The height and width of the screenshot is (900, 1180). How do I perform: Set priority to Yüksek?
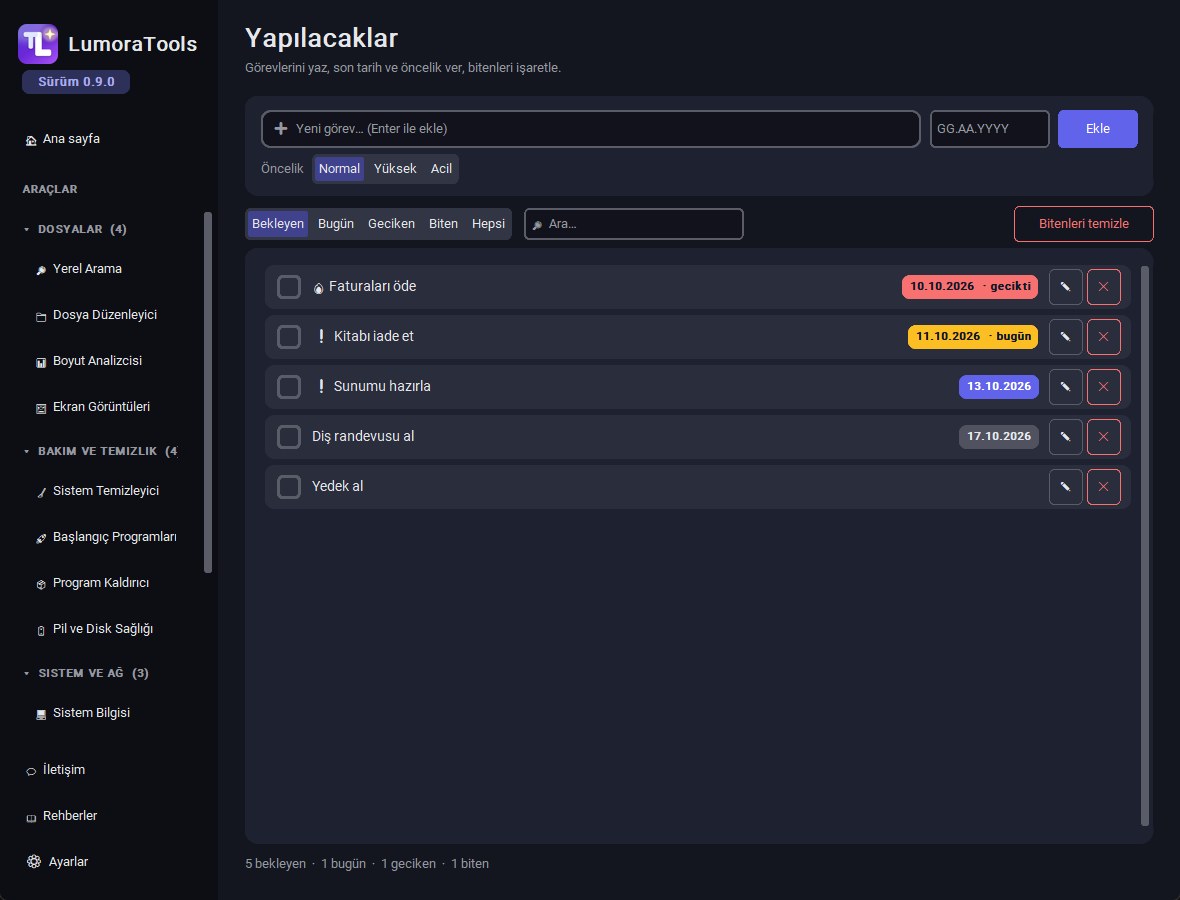pyautogui.click(x=395, y=169)
